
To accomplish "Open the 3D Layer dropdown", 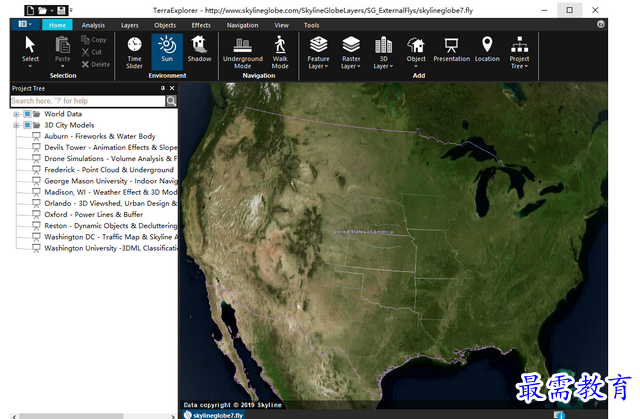I will (383, 52).
